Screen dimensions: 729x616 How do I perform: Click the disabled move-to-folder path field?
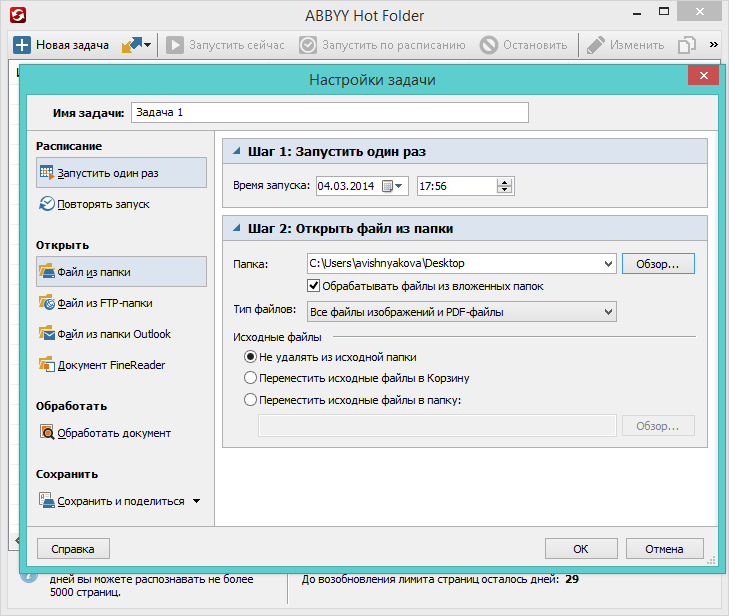437,426
